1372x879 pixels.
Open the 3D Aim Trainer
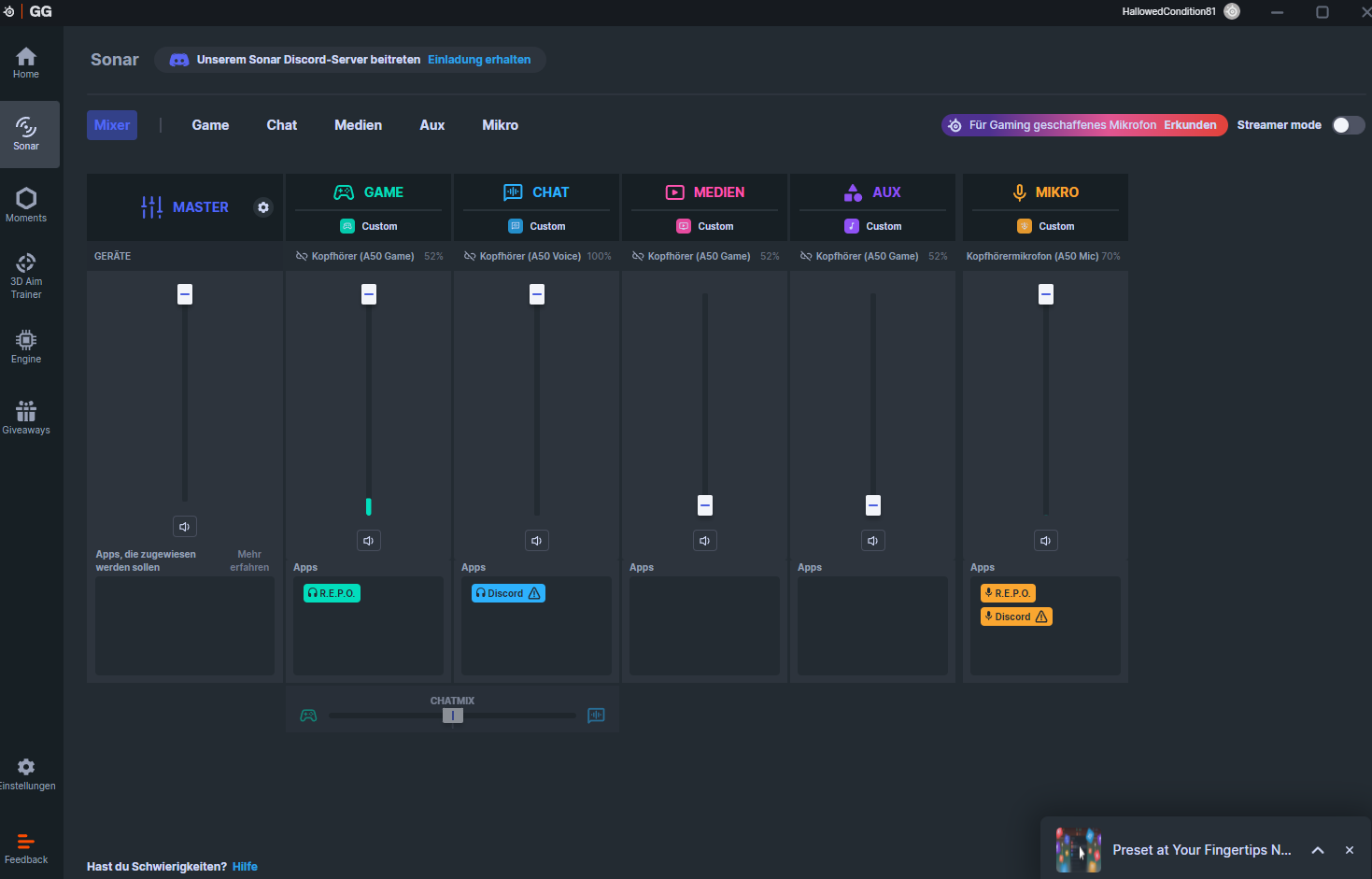[x=26, y=276]
